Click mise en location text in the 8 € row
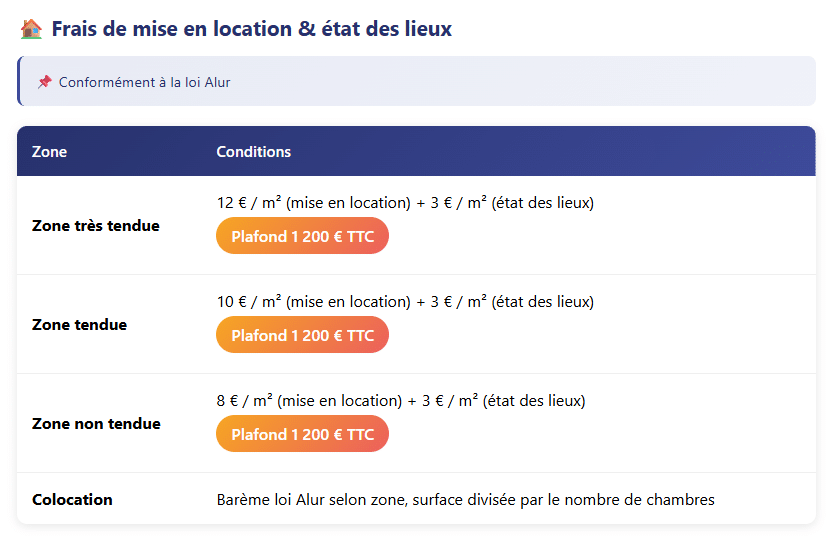The height and width of the screenshot is (547, 833). click(x=340, y=401)
